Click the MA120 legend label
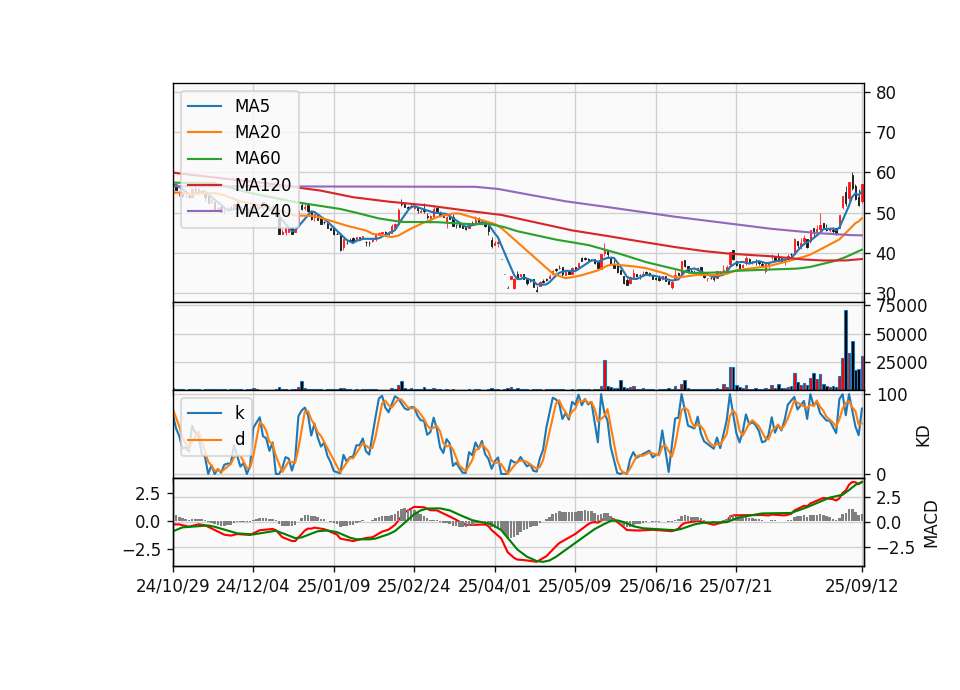 click(x=263, y=184)
